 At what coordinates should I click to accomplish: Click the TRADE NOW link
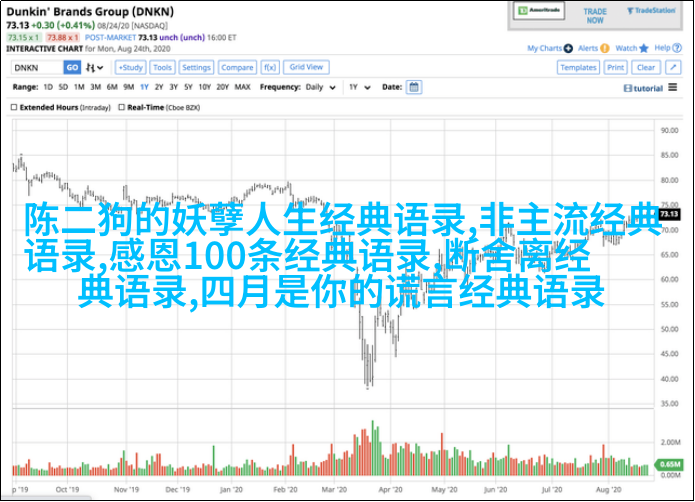pos(595,16)
